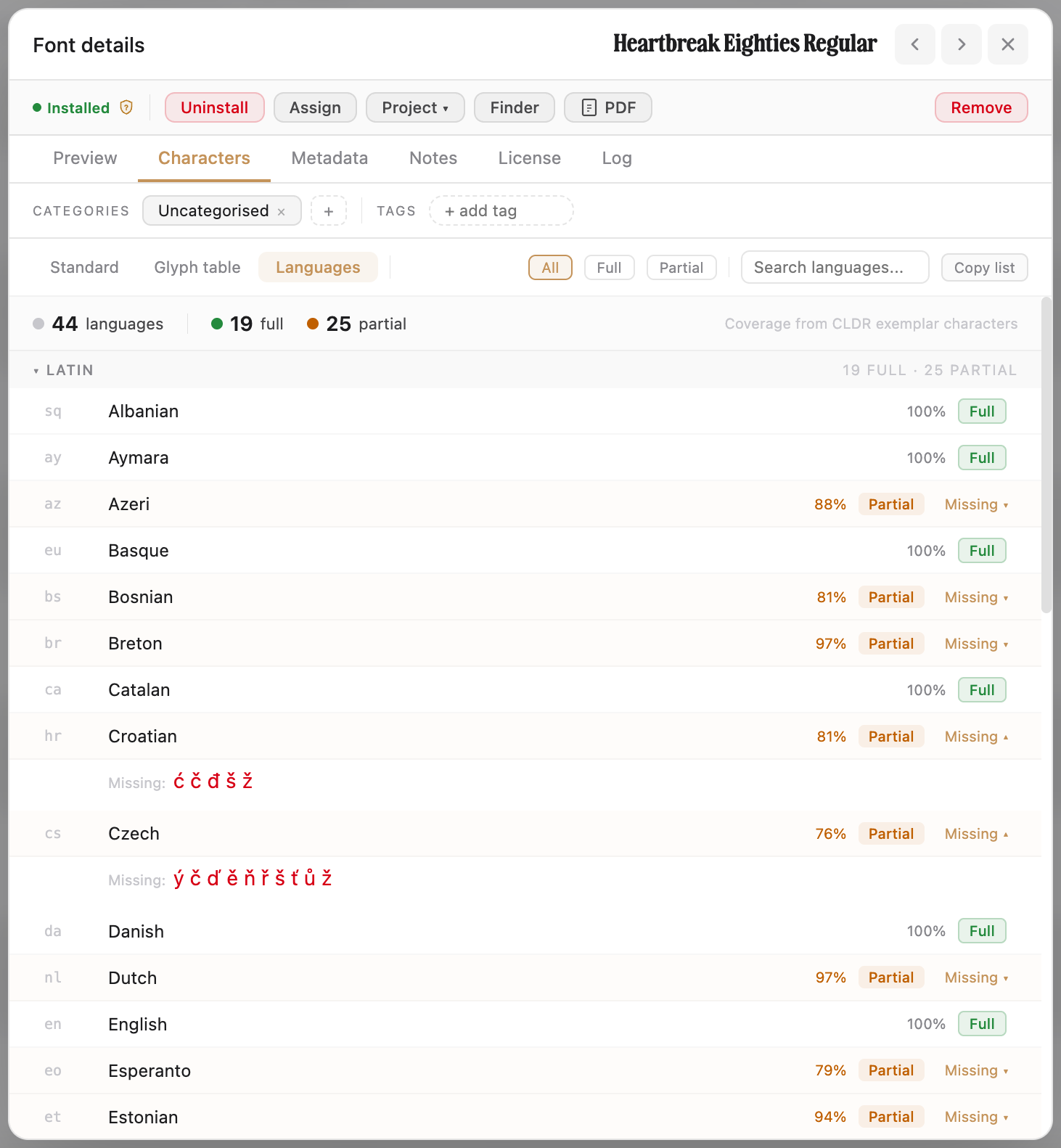This screenshot has width=1061, height=1148.
Task: Click the Full badge for Albanian
Action: point(982,411)
